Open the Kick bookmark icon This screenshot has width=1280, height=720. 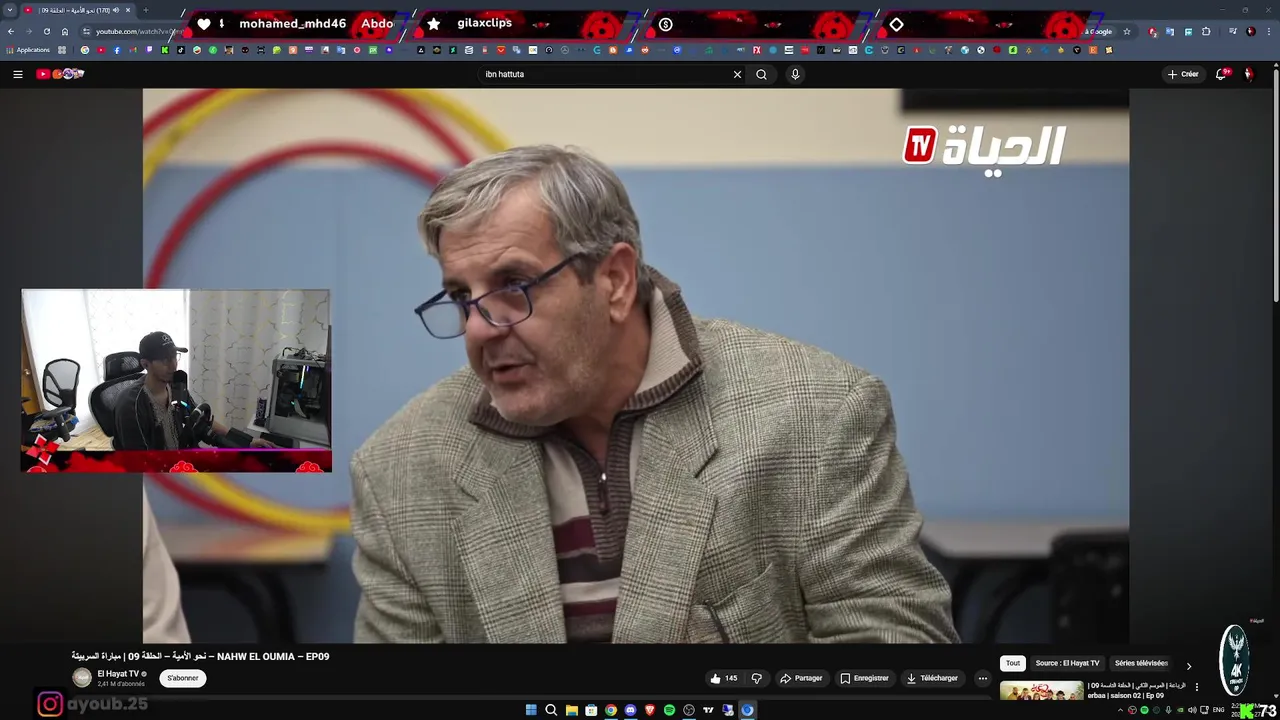(165, 50)
